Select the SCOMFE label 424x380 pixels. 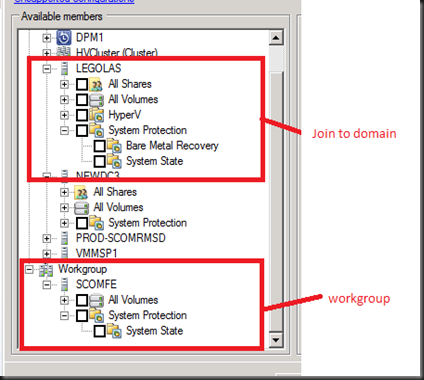click(96, 284)
